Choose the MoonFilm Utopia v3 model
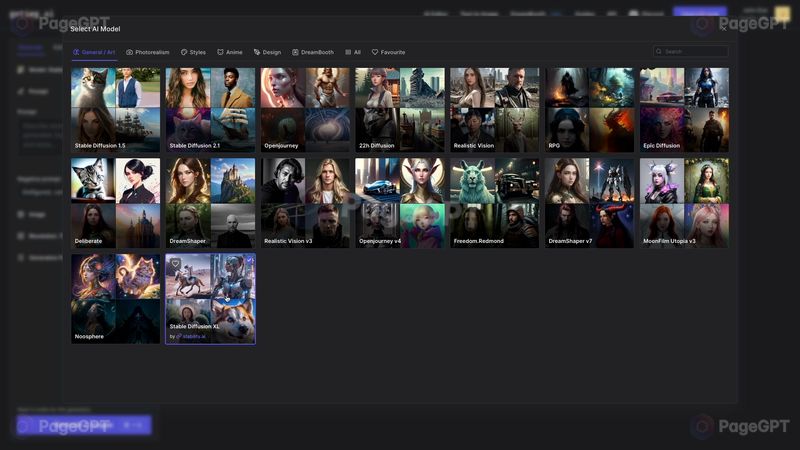This screenshot has width=800, height=450. pyautogui.click(x=684, y=203)
